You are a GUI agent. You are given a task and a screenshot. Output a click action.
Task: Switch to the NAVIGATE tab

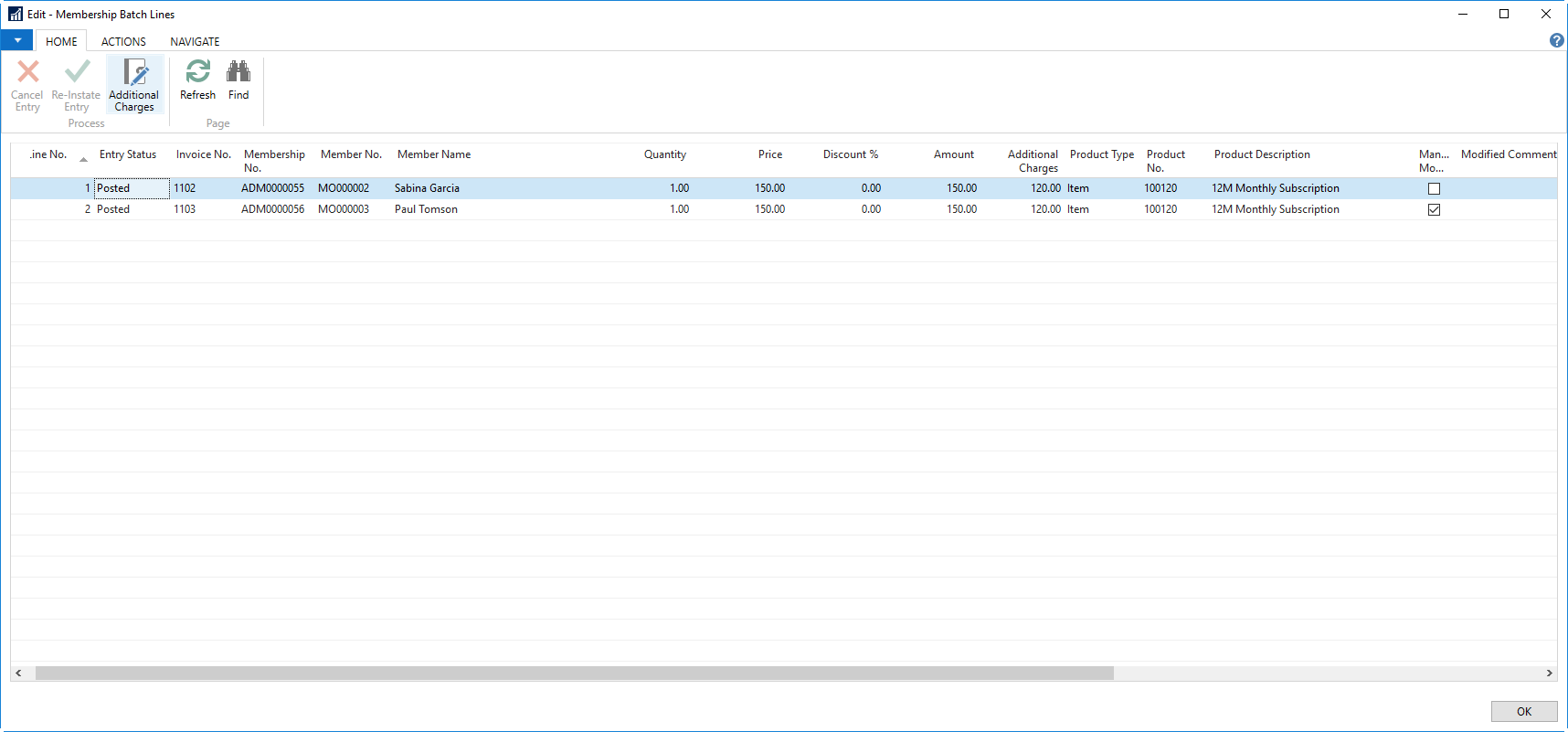tap(195, 41)
